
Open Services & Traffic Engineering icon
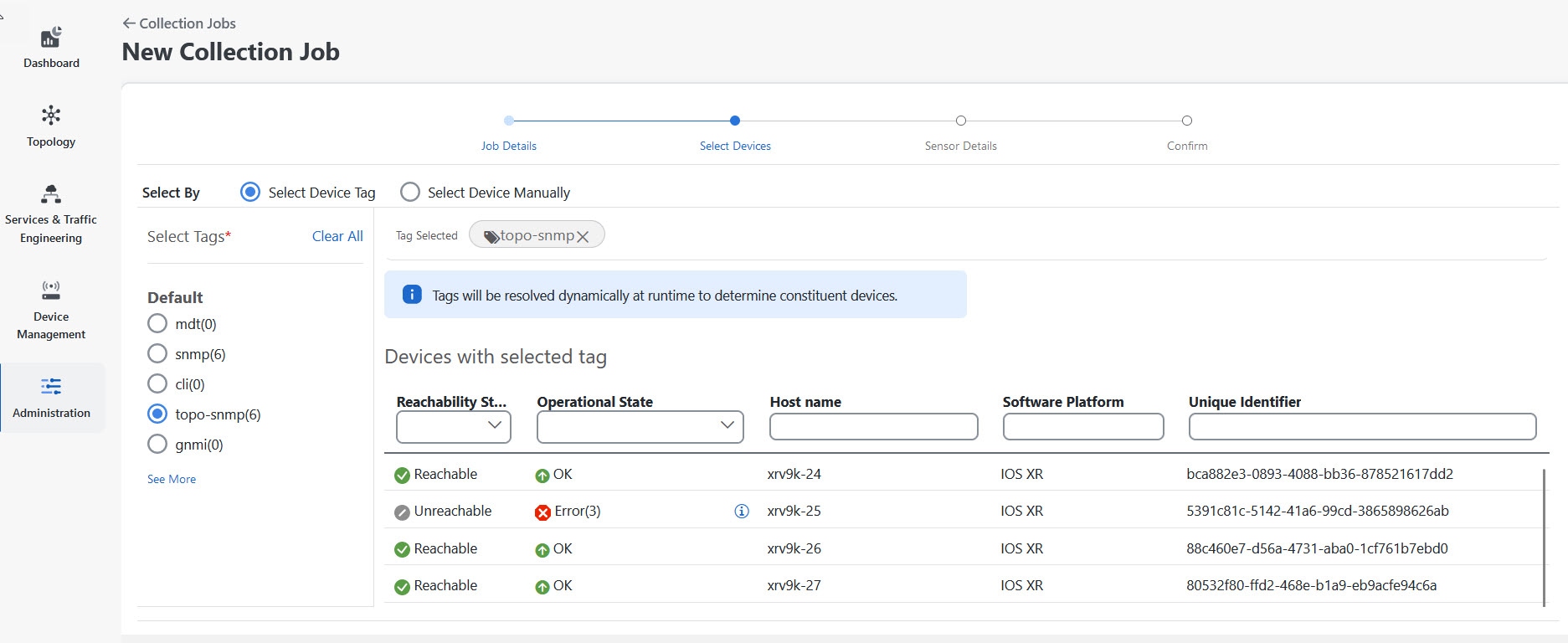pyautogui.click(x=51, y=194)
